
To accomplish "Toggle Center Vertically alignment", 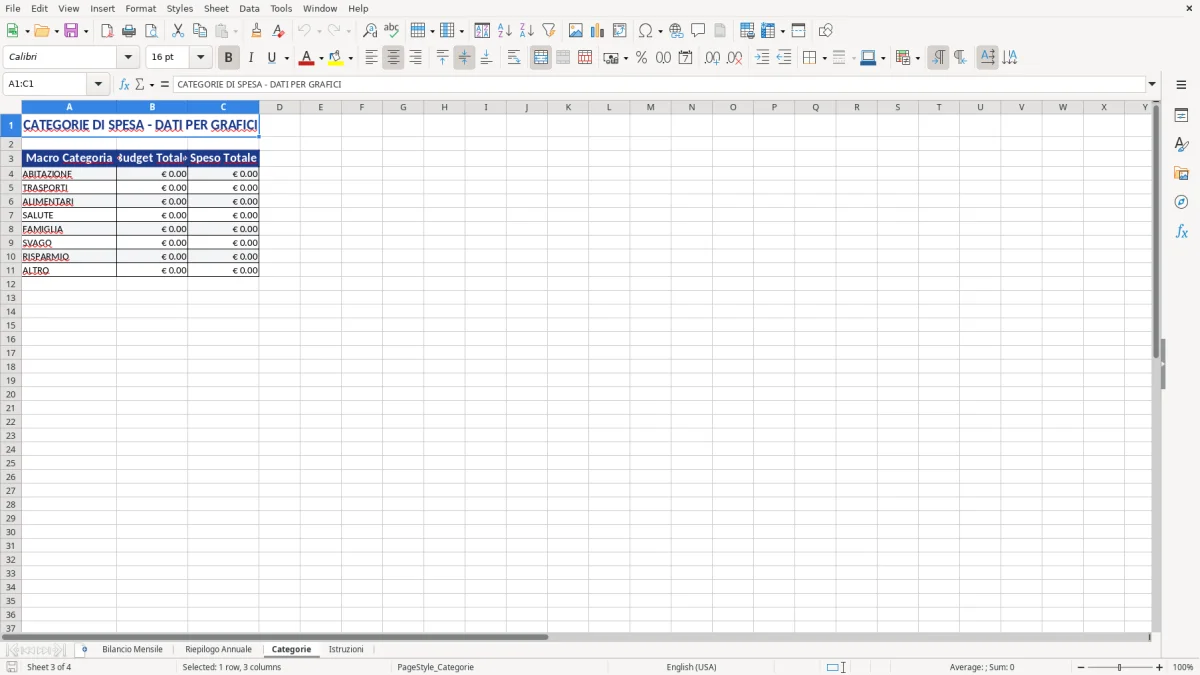I will tap(464, 58).
